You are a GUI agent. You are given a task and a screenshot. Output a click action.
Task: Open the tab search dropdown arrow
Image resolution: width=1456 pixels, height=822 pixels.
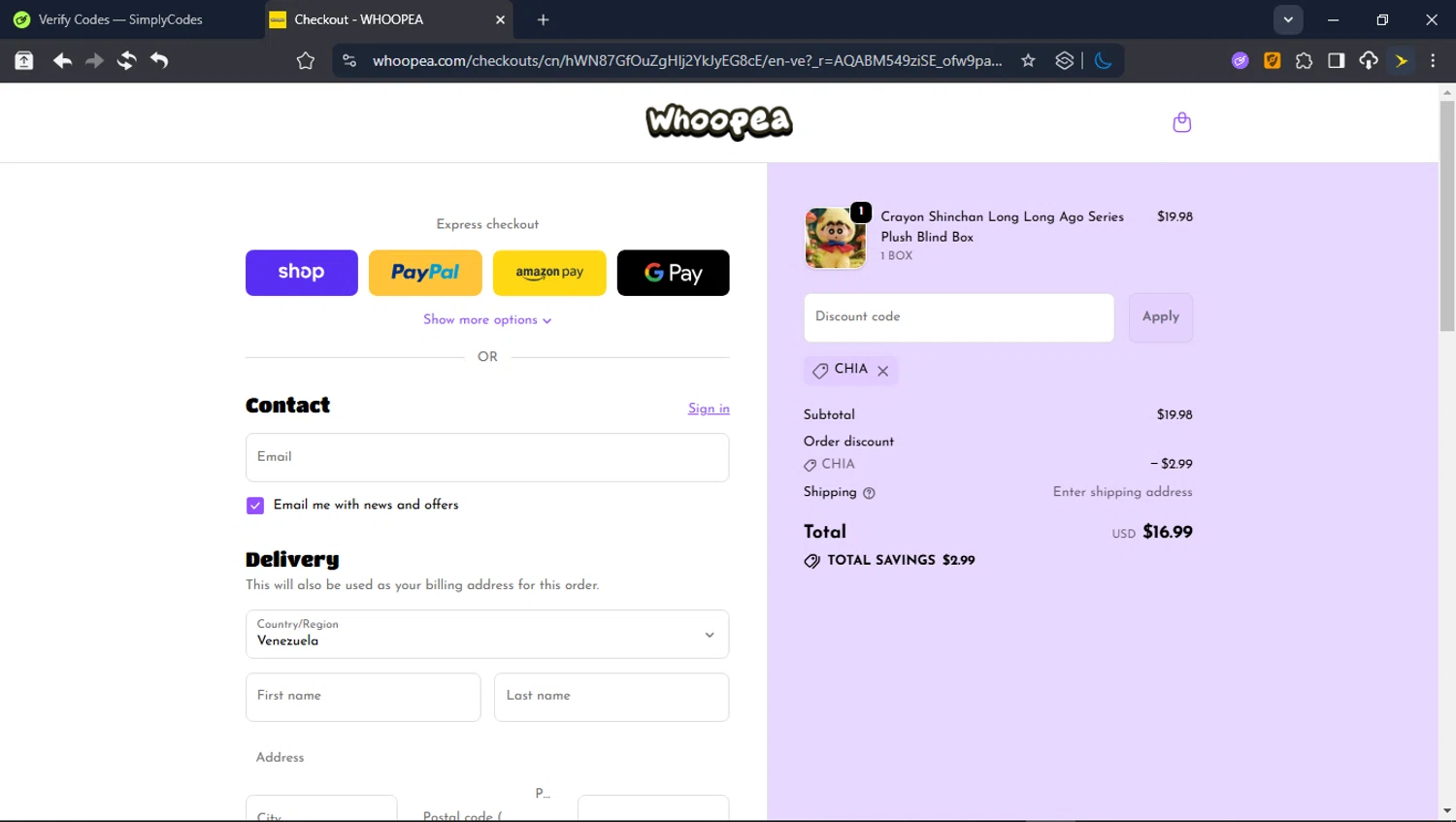click(x=1288, y=19)
